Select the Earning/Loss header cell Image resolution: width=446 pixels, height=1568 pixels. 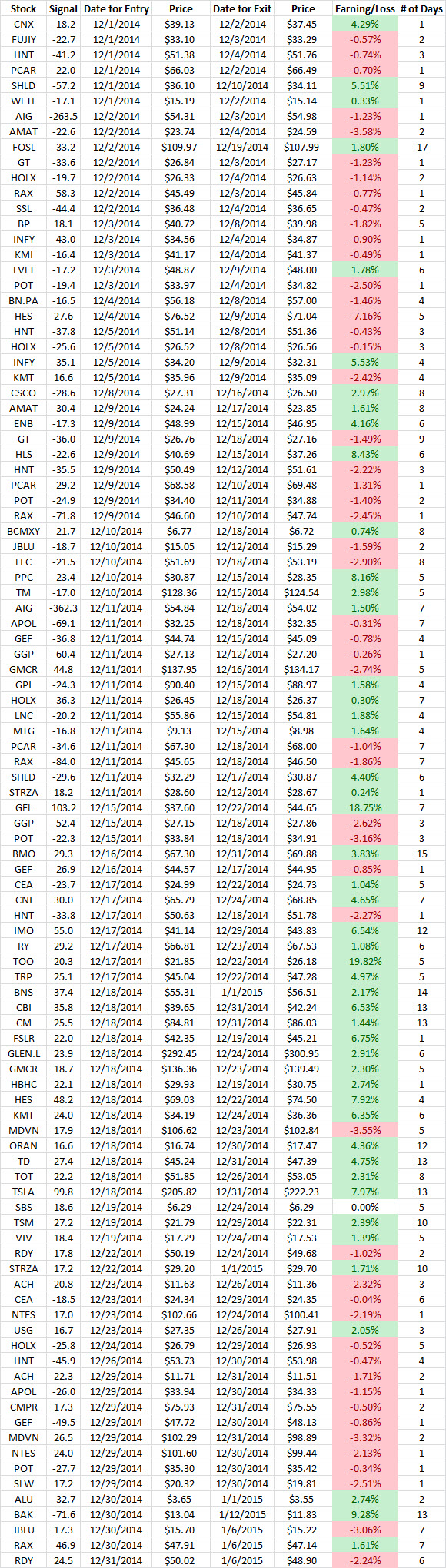364,8
